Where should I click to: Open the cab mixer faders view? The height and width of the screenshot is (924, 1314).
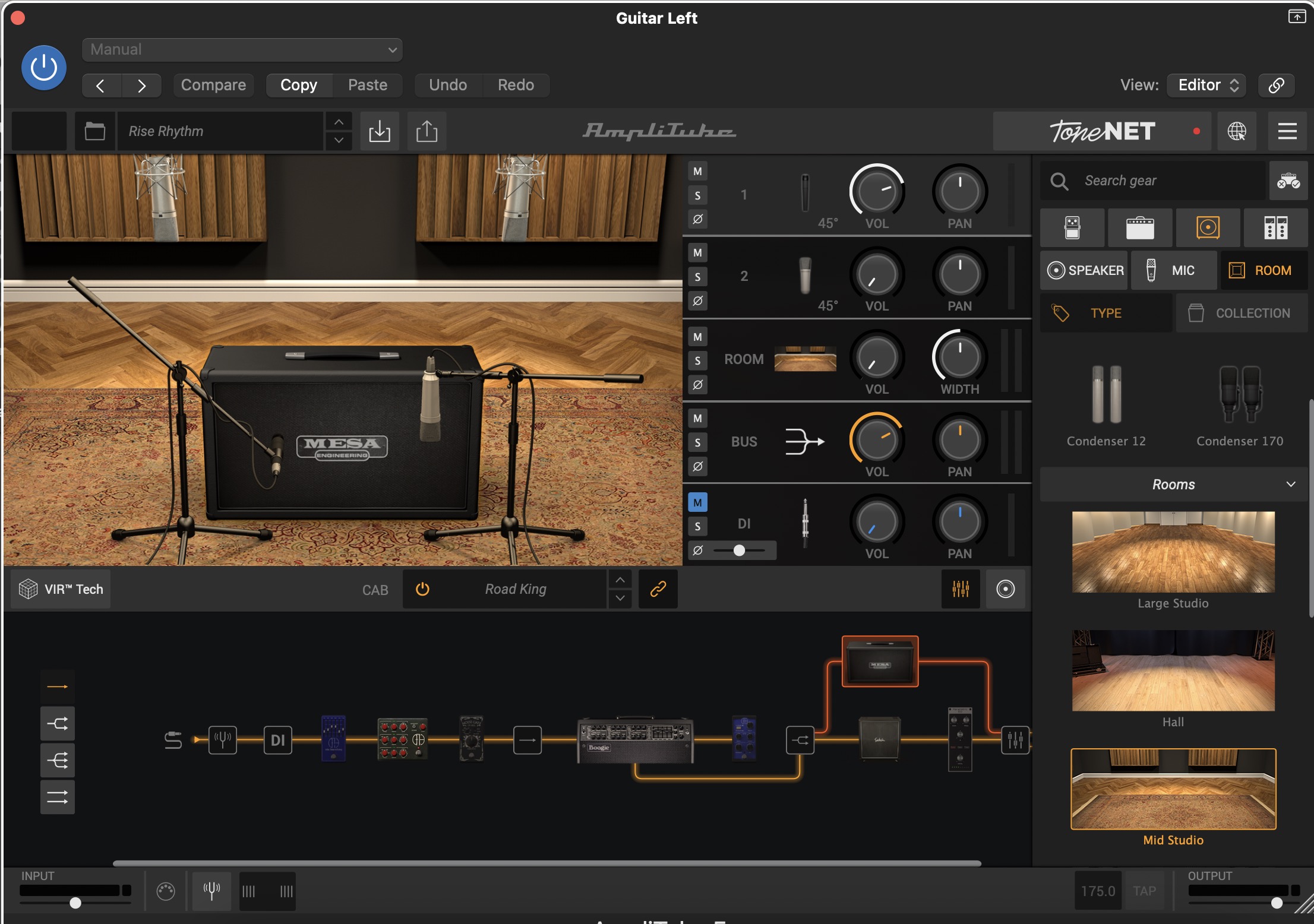pos(961,589)
